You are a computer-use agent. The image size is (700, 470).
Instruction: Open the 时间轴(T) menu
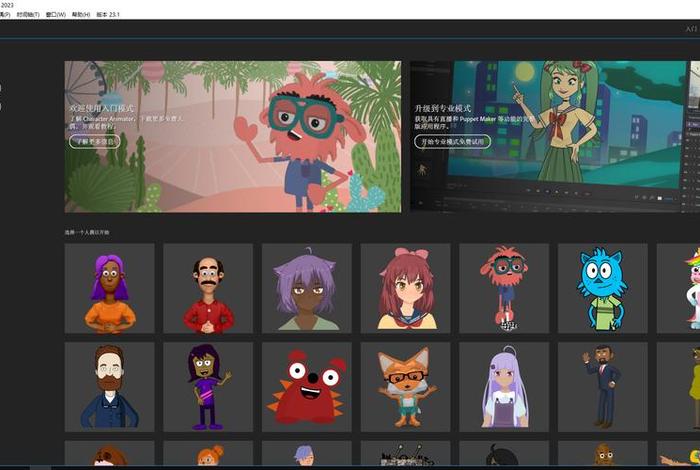click(x=28, y=14)
